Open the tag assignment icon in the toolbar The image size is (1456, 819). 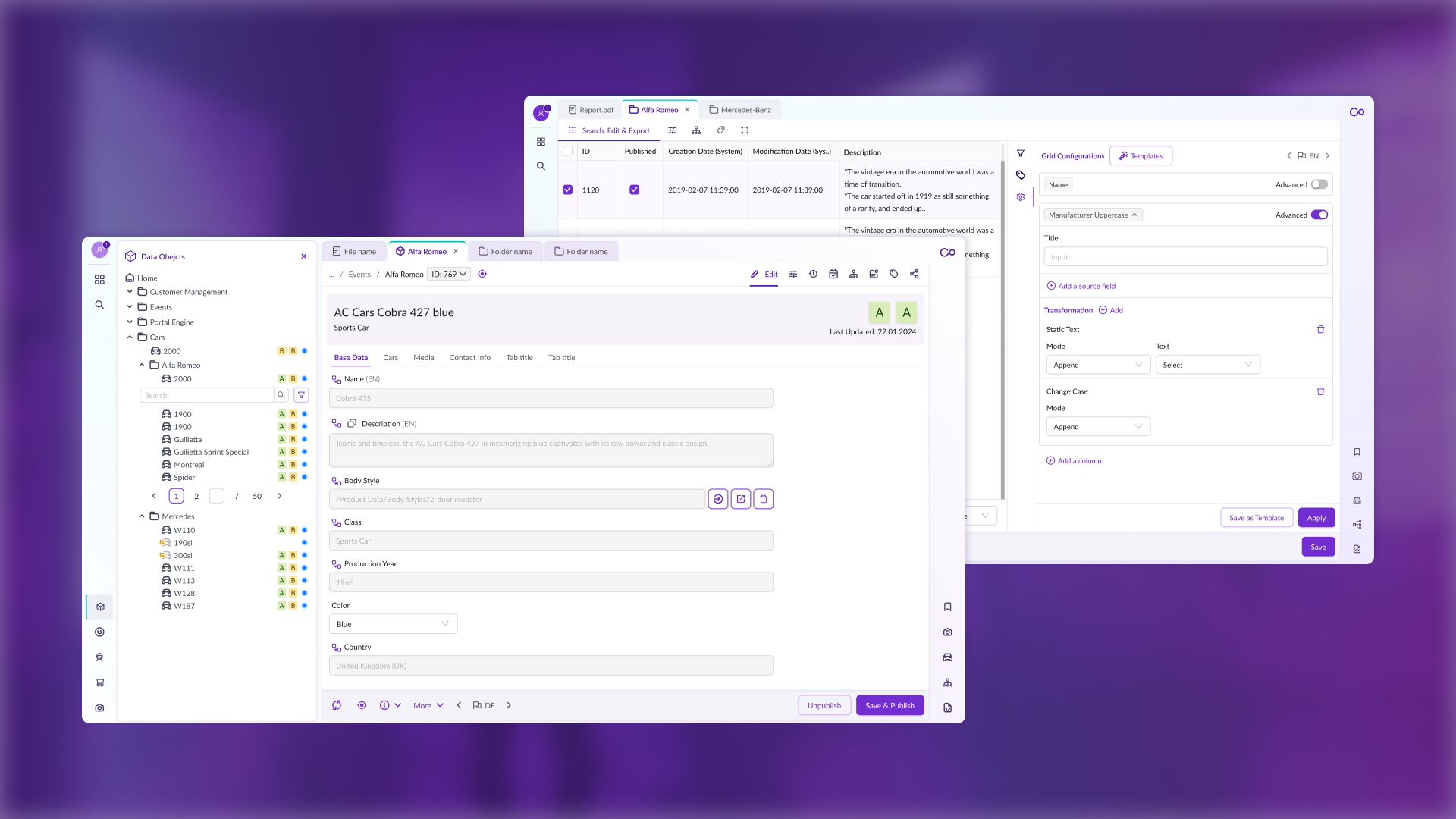pyautogui.click(x=894, y=274)
